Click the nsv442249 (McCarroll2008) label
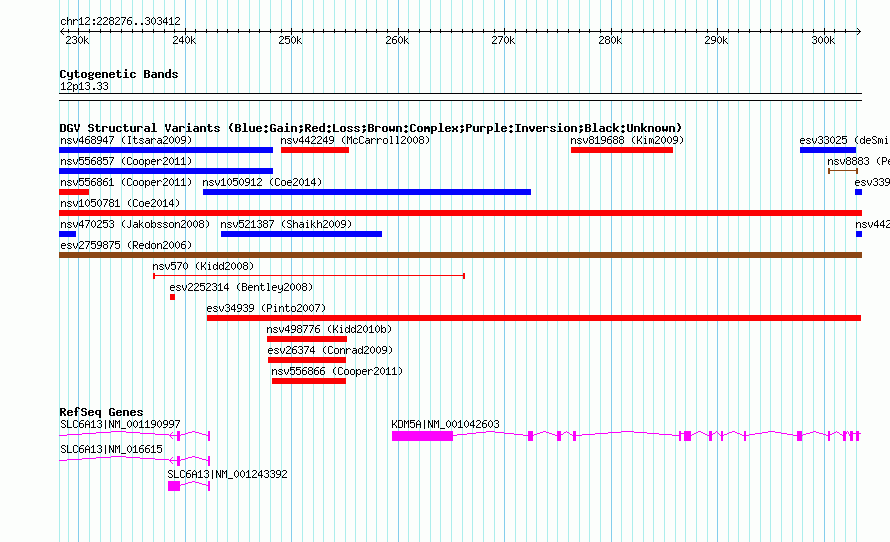The height and width of the screenshot is (542, 890). point(355,140)
